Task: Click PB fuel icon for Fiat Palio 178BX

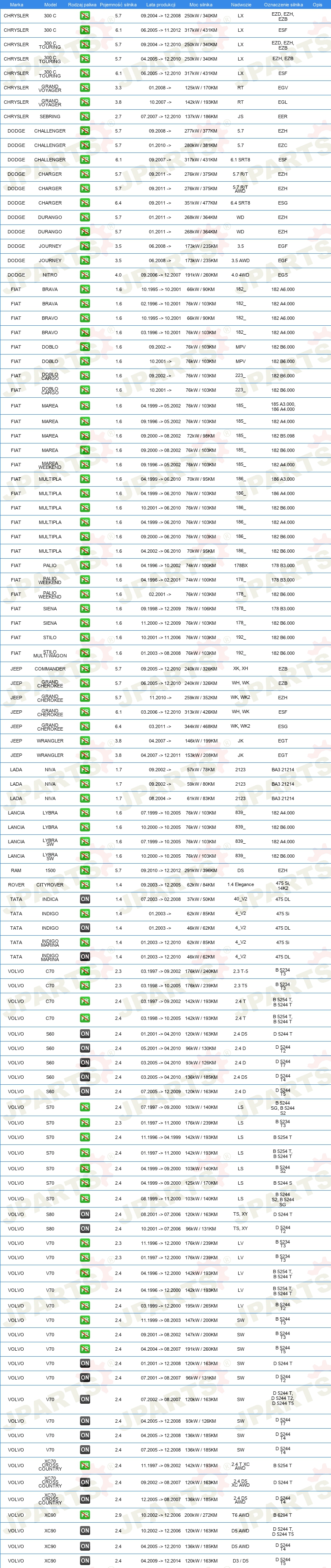Action: coord(85,565)
